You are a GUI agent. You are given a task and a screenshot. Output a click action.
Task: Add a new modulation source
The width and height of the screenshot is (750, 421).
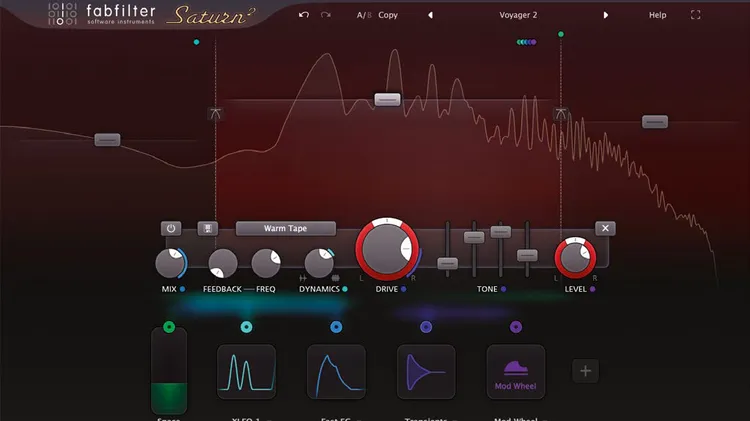tap(585, 371)
